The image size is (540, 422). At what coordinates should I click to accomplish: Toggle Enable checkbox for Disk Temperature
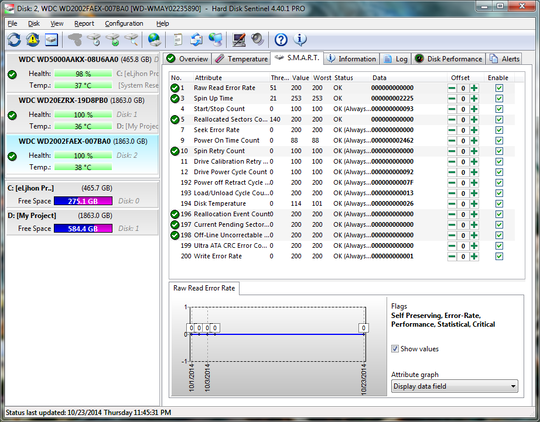(x=499, y=204)
